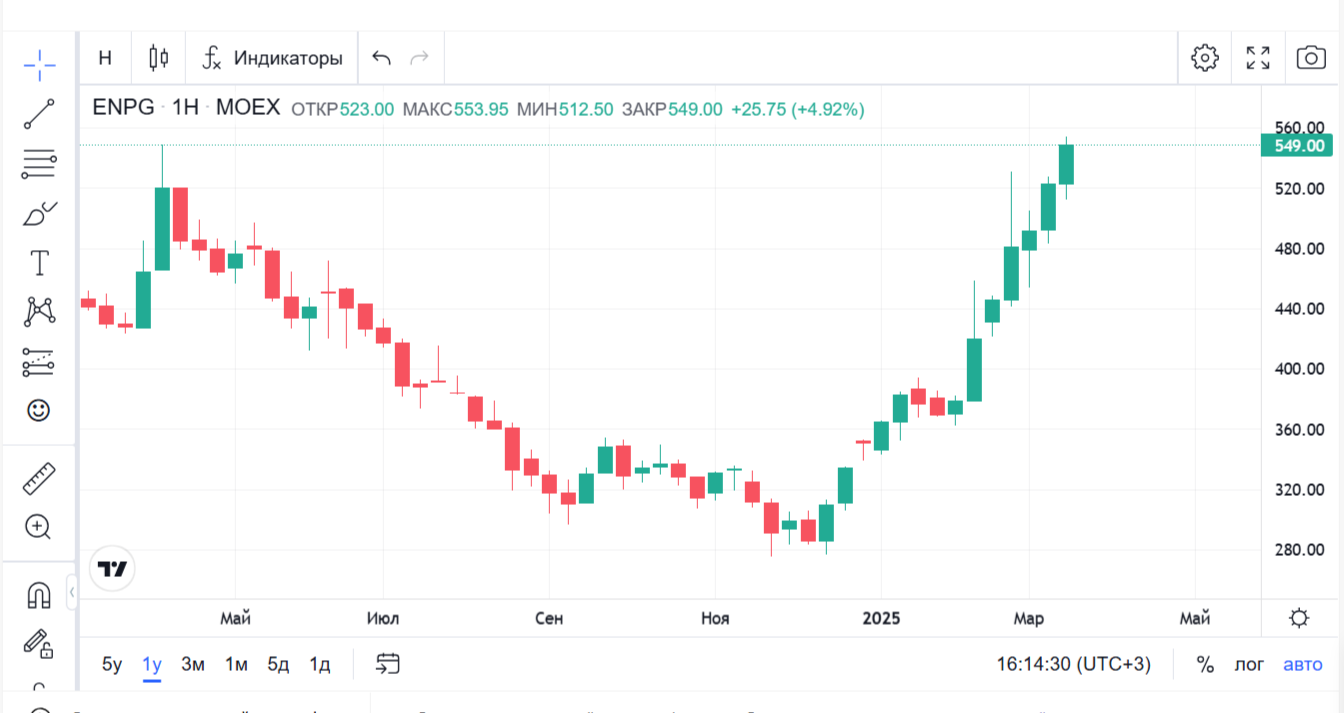Select the brush drawing tool
Image resolution: width=1344 pixels, height=713 pixels.
pos(39,214)
